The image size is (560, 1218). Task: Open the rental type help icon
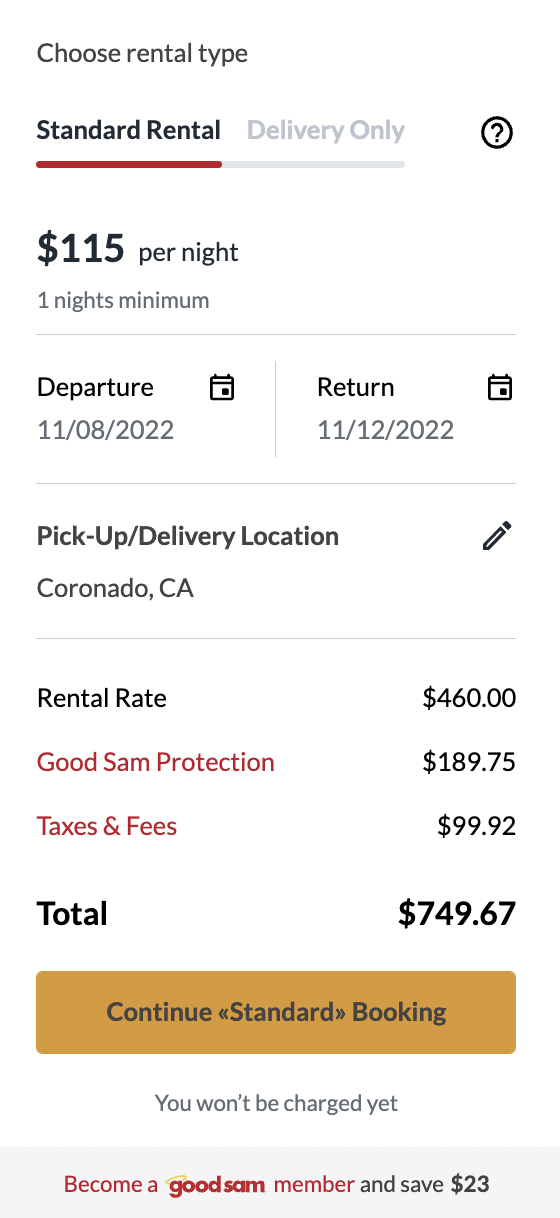pyautogui.click(x=497, y=132)
